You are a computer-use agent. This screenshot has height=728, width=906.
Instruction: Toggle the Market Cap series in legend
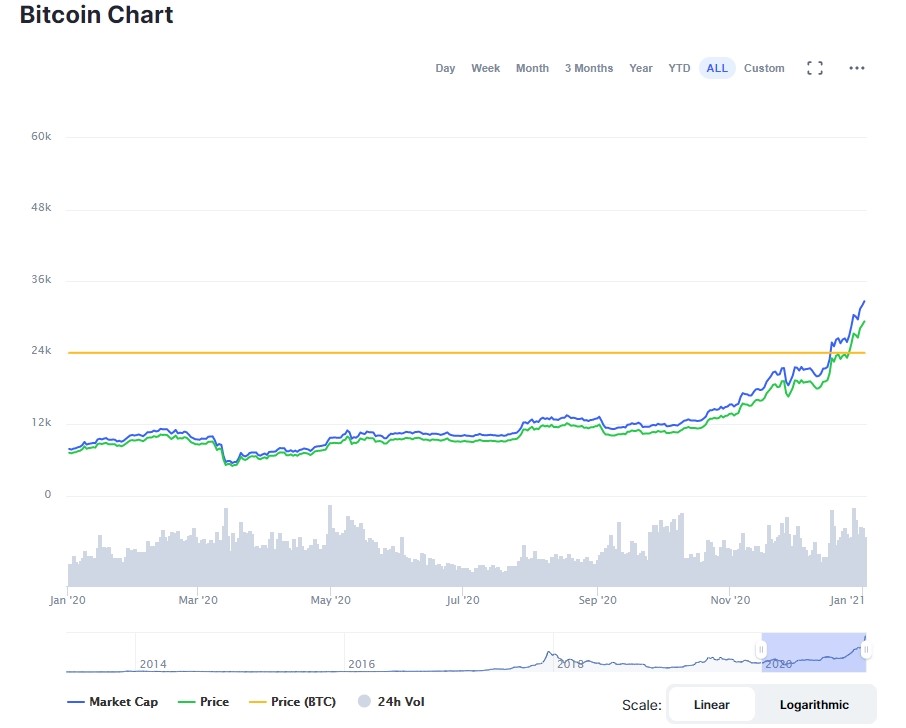click(113, 702)
